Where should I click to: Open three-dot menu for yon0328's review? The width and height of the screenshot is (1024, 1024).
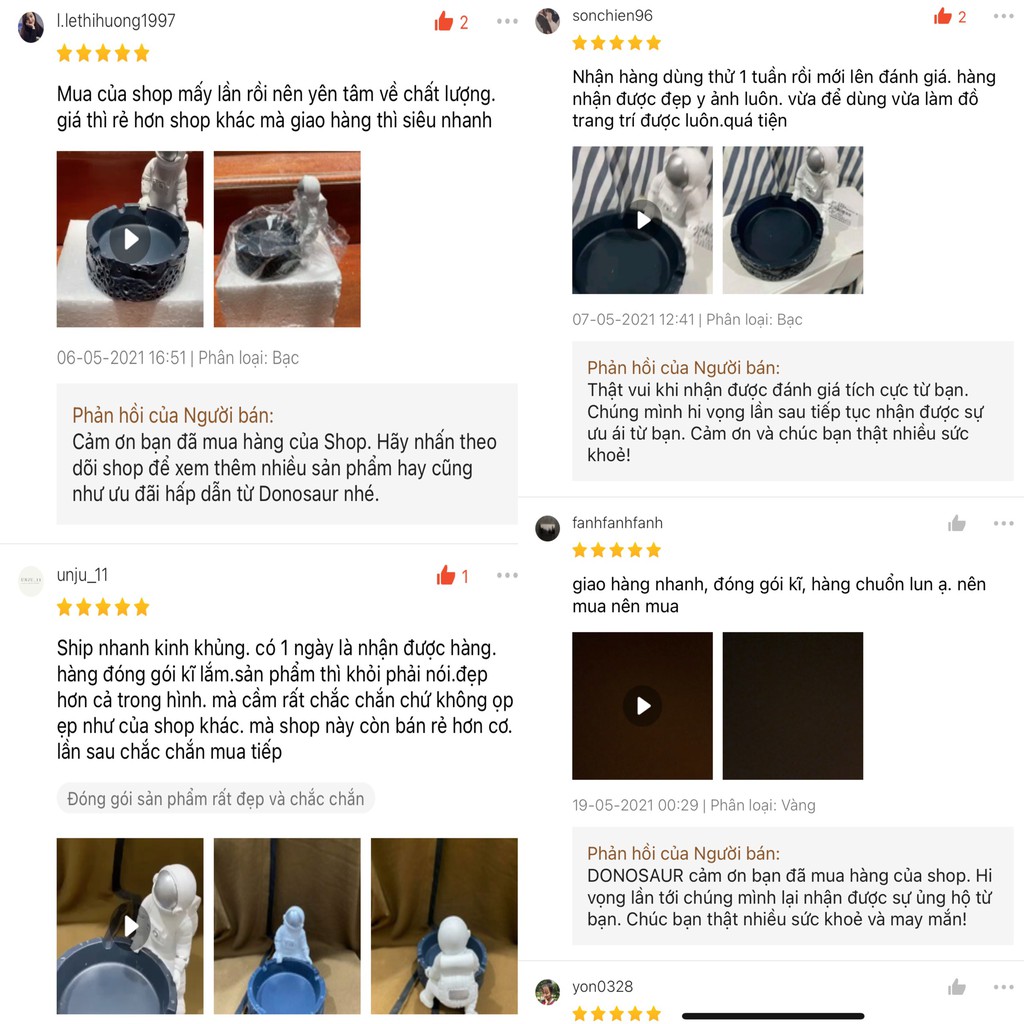pos(1003,987)
